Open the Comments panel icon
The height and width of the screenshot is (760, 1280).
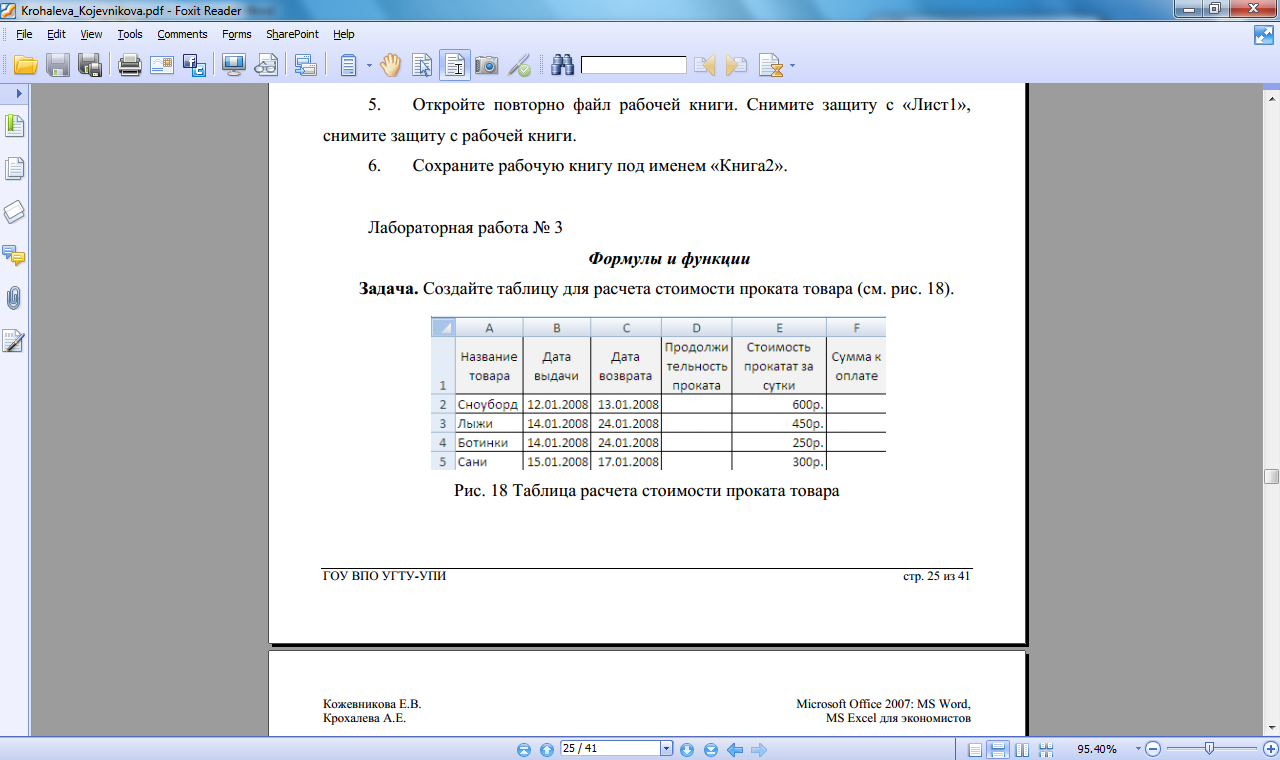(14, 255)
